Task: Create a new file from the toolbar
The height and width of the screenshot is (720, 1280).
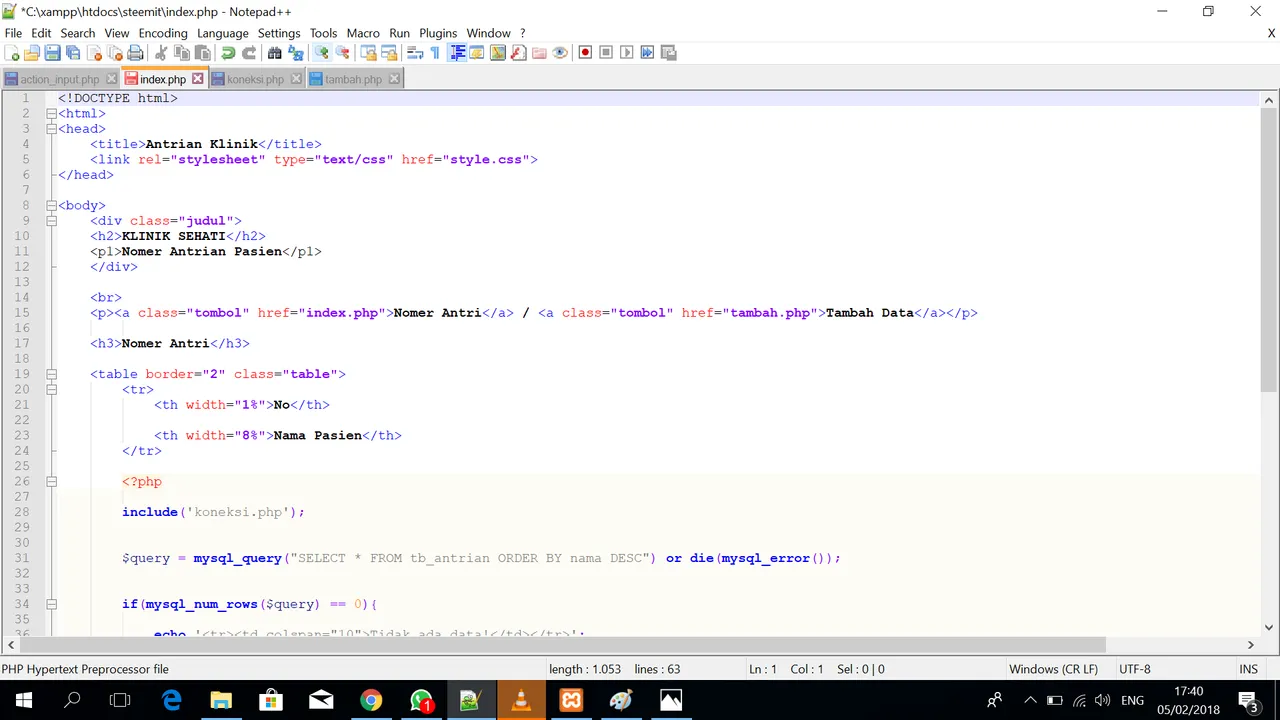Action: point(12,53)
